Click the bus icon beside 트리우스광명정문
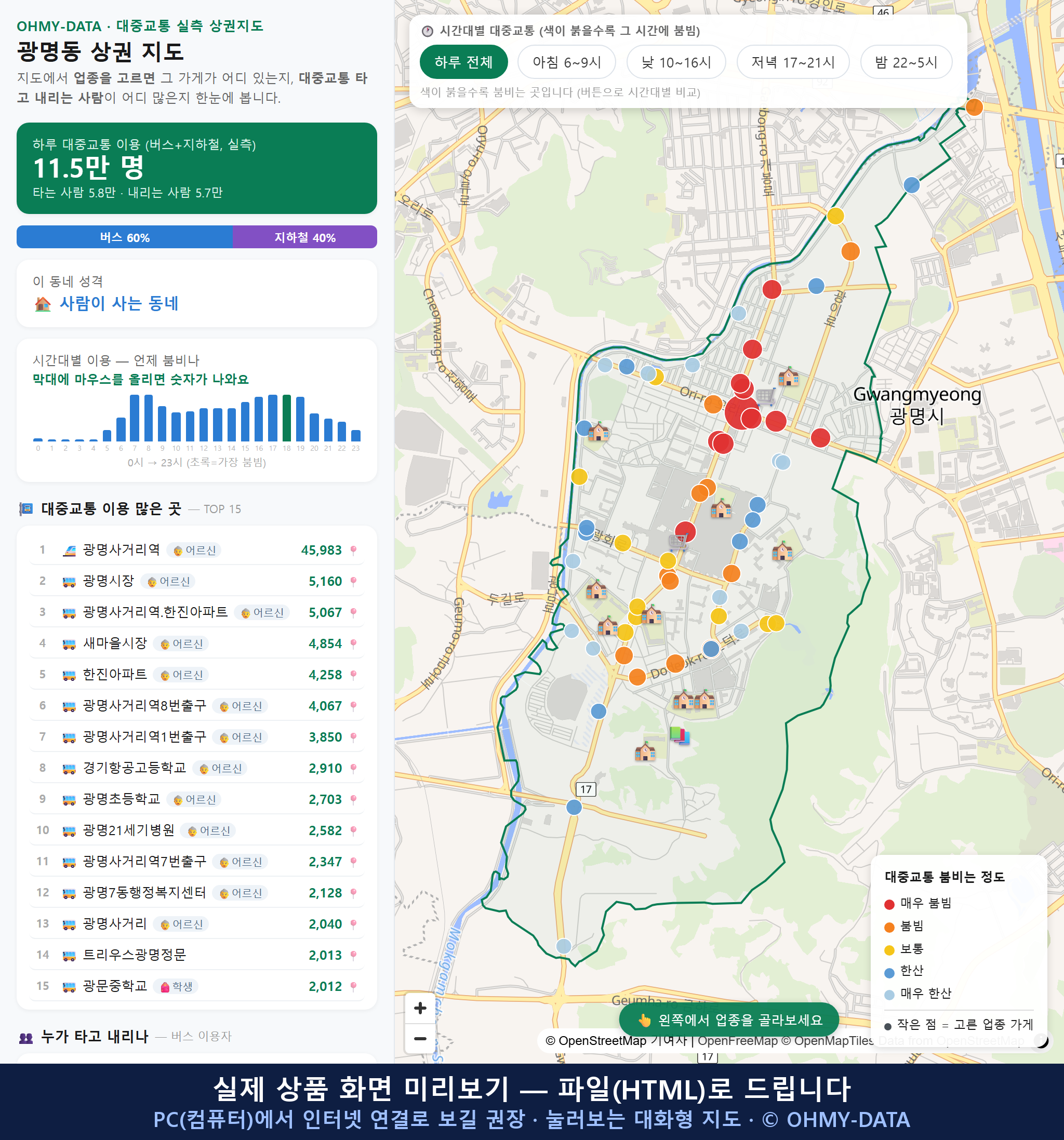Image resolution: width=1064 pixels, height=1140 pixels. click(69, 955)
